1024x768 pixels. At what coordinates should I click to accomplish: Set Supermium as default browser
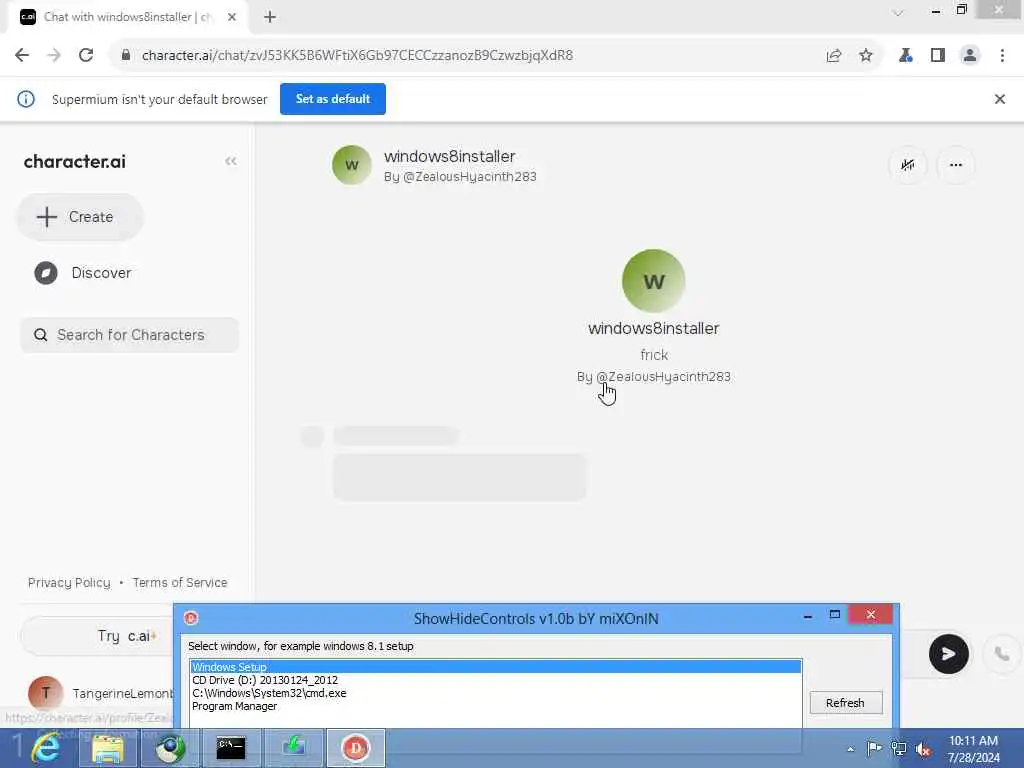(333, 99)
